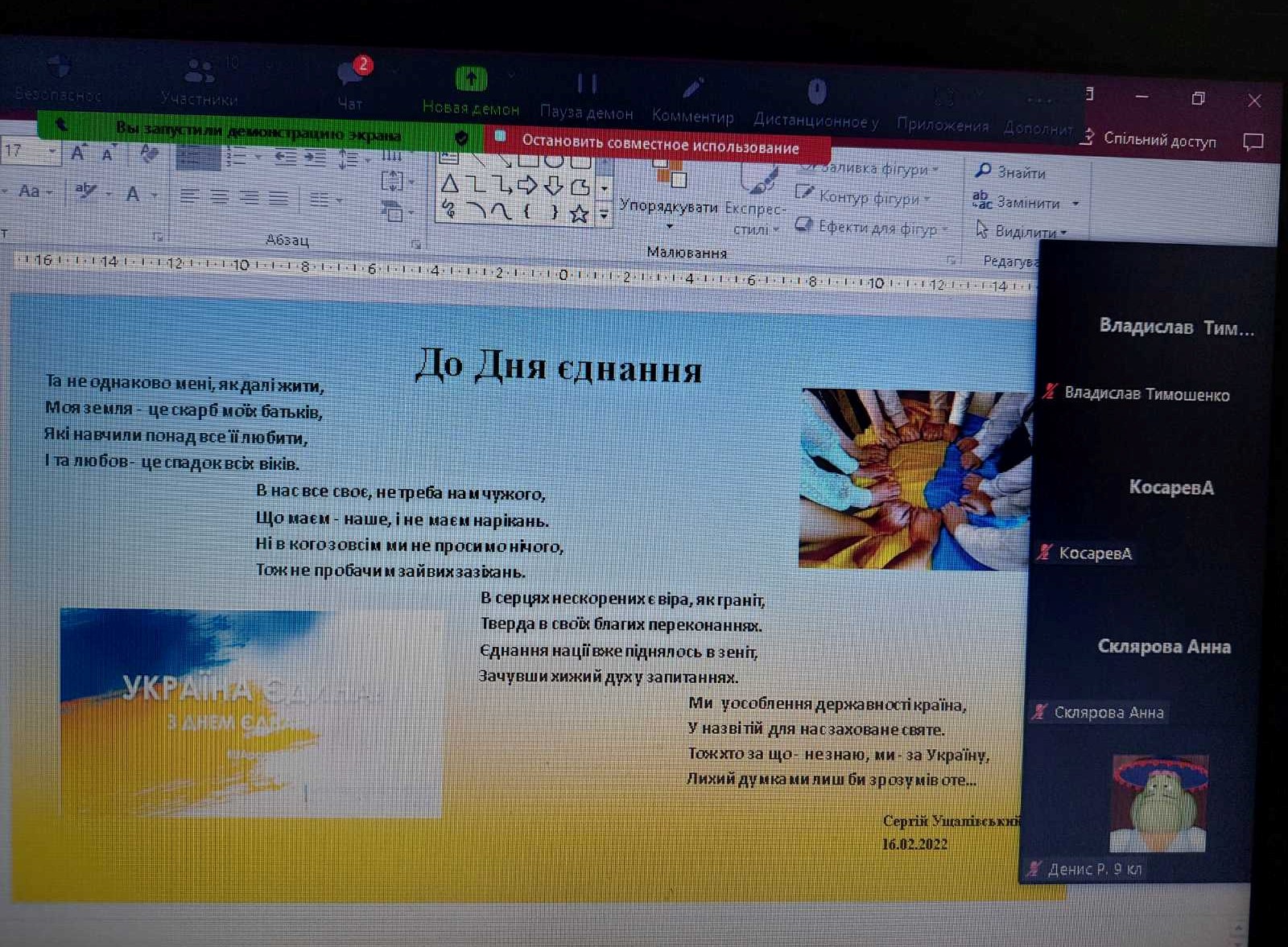
Task: Click Знайти (Find) button
Action: [x=1010, y=172]
